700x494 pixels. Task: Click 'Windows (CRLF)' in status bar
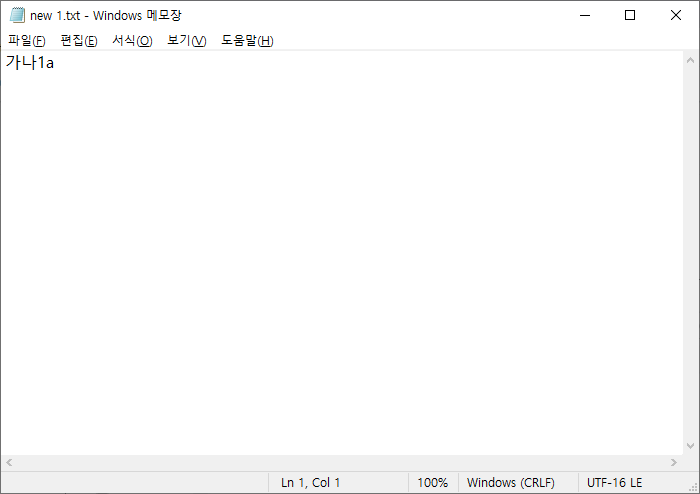click(511, 482)
